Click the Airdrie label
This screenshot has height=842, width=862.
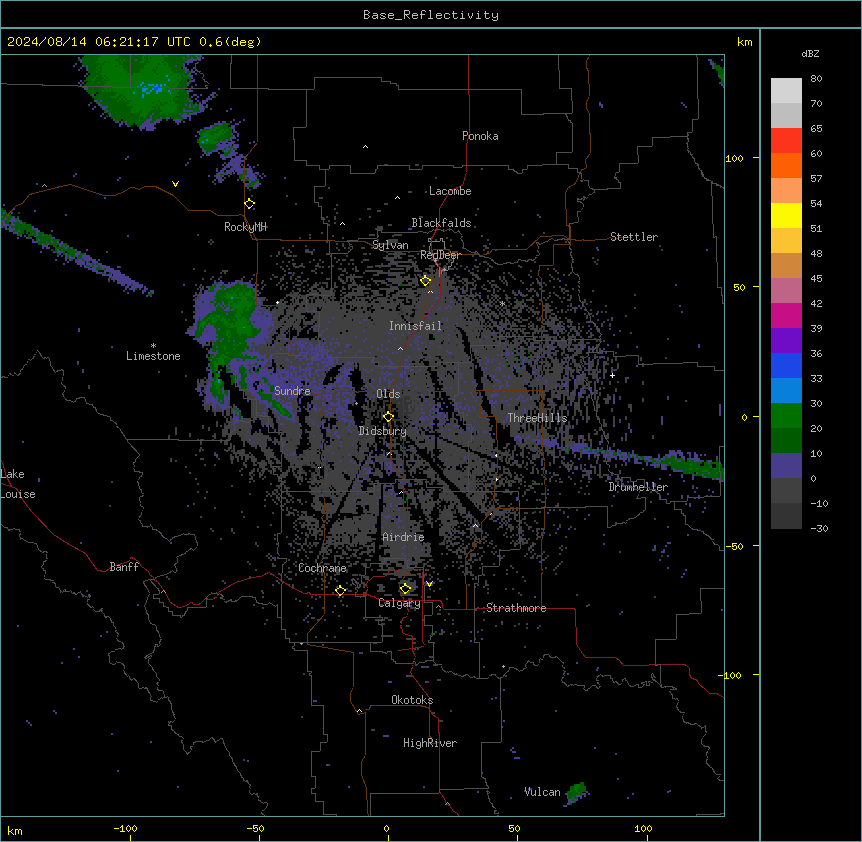click(x=404, y=537)
